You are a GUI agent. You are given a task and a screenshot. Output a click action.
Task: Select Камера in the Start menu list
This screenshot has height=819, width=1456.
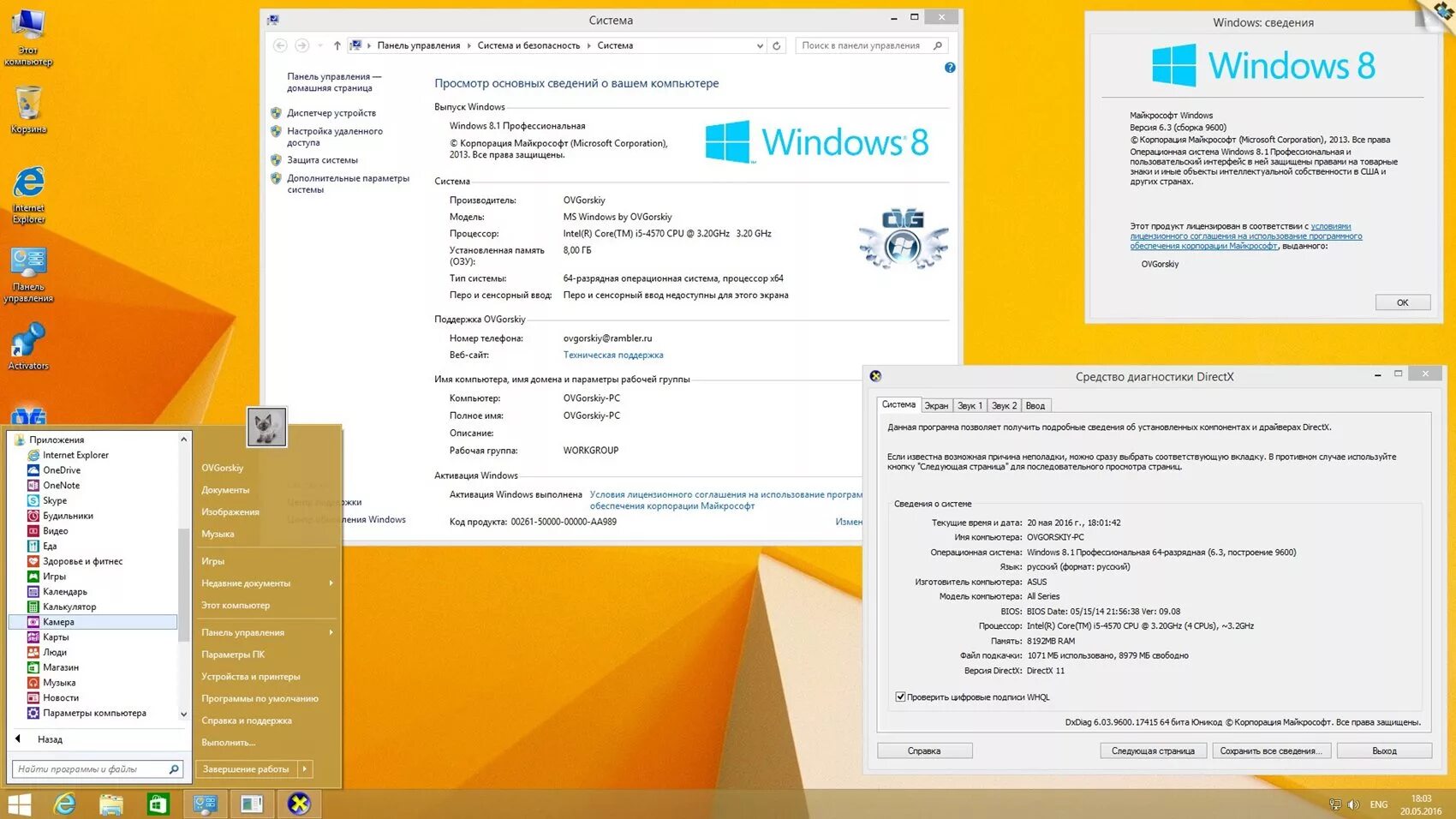(x=93, y=622)
